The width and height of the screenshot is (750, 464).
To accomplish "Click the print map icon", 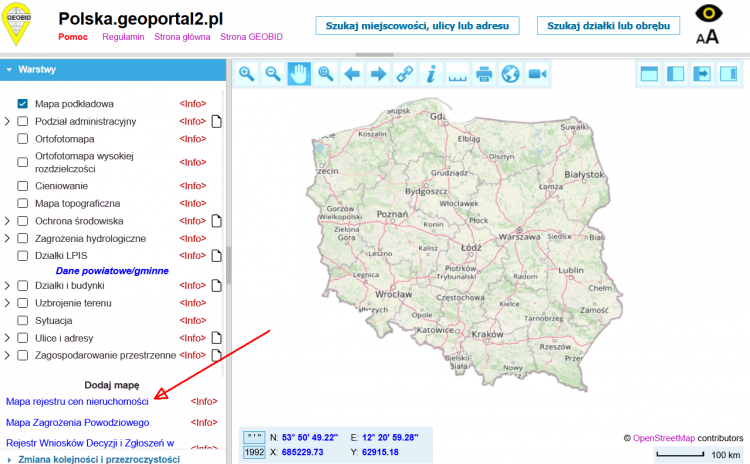I will 484,74.
